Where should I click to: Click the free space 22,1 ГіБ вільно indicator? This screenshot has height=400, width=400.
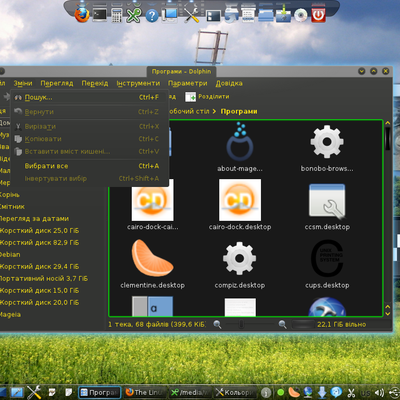click(x=341, y=324)
